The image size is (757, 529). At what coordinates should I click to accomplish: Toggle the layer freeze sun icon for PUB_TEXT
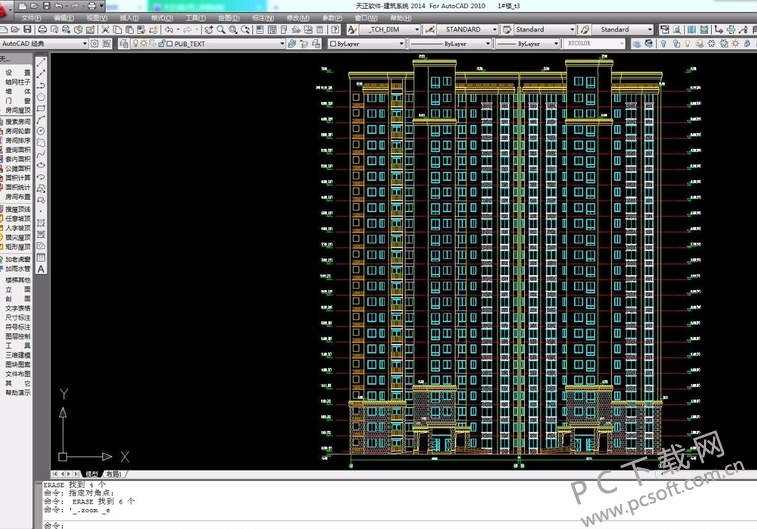click(x=144, y=44)
